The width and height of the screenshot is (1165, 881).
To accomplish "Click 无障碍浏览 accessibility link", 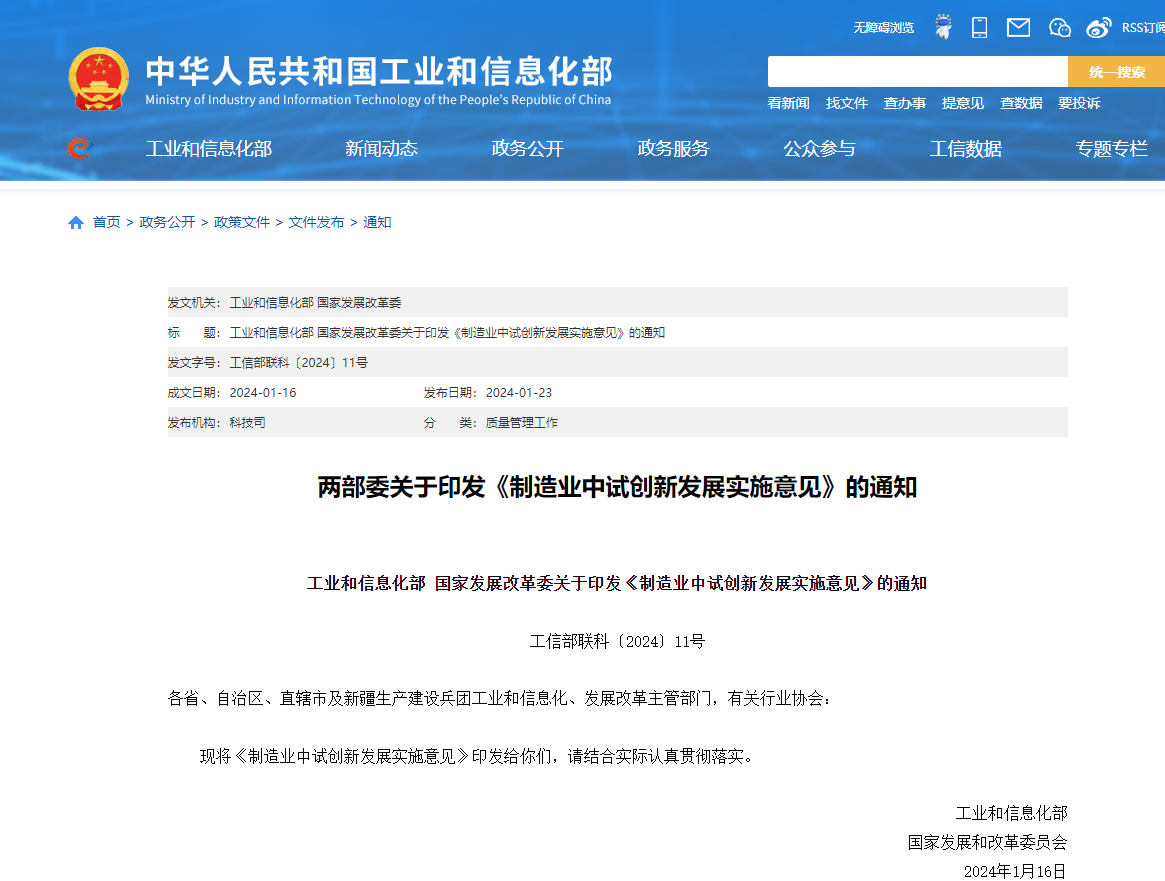I will coord(883,27).
